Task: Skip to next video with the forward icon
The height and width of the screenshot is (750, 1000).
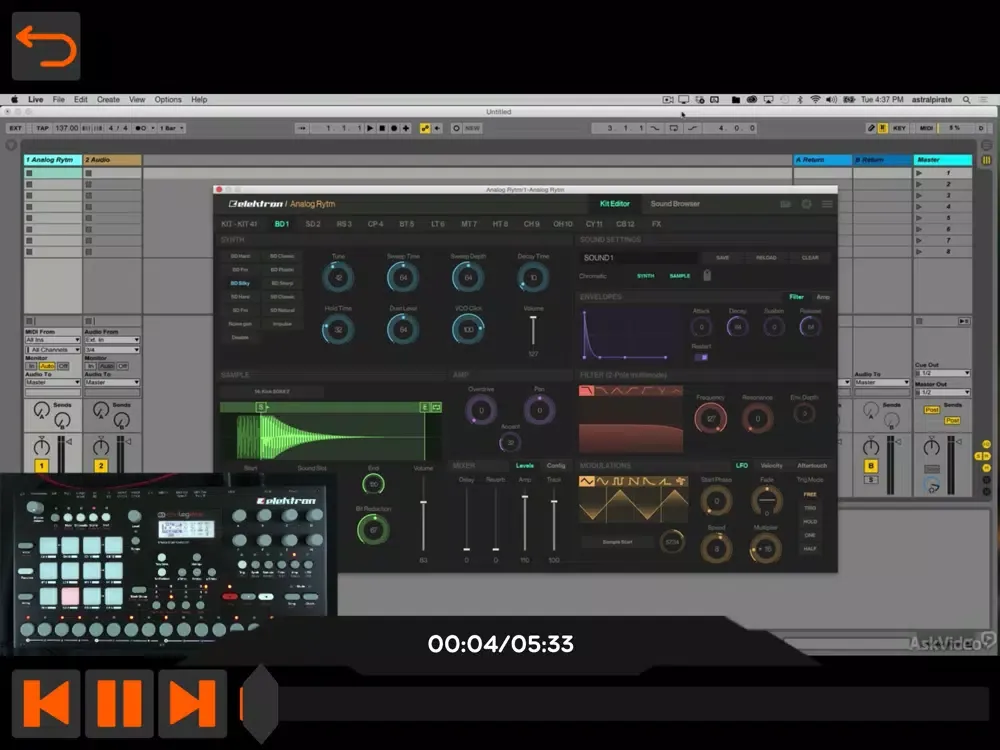Action: pos(193,703)
